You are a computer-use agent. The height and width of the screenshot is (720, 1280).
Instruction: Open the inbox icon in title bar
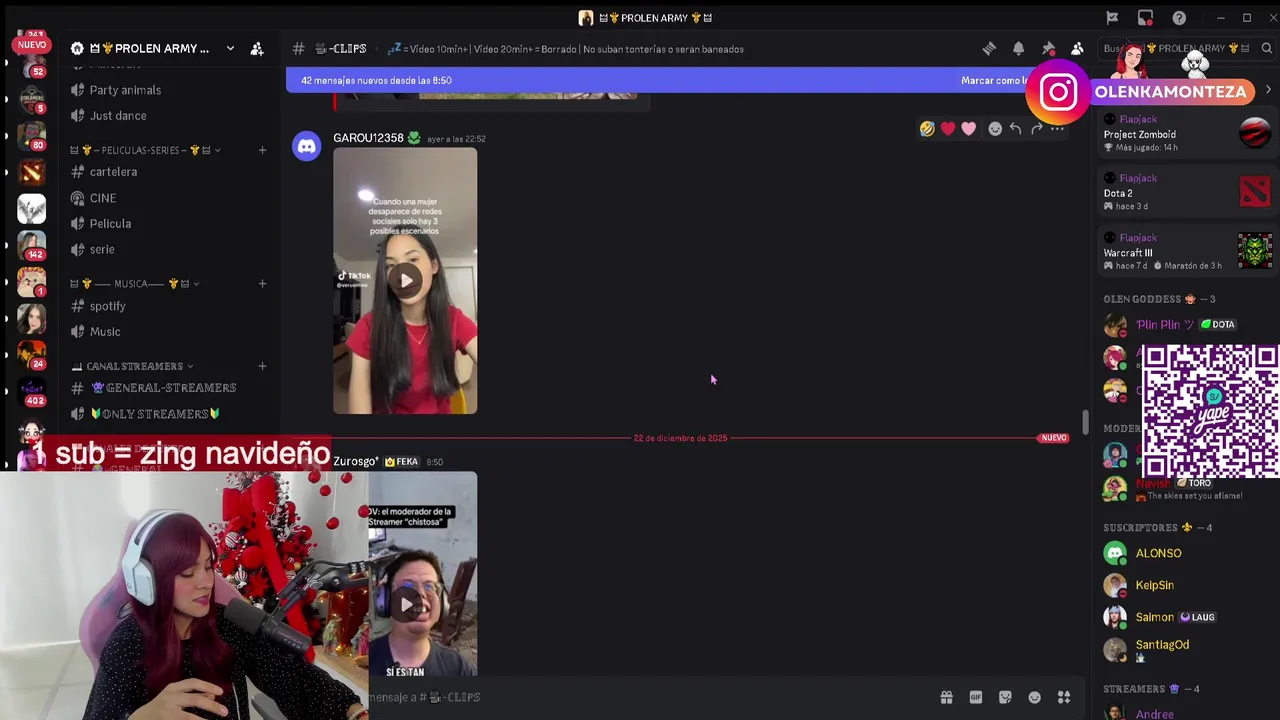[x=1145, y=18]
